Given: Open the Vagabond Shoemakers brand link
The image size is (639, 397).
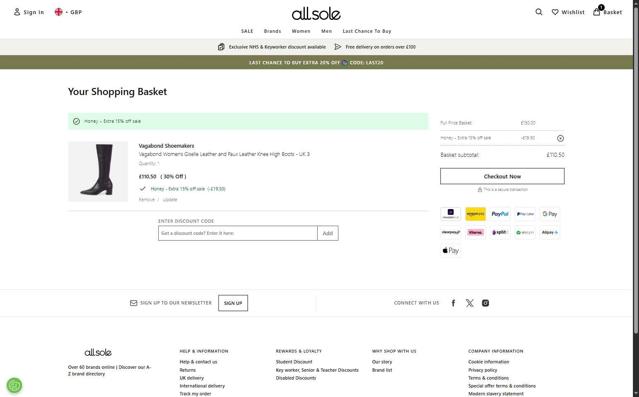Looking at the screenshot, I should [x=166, y=146].
